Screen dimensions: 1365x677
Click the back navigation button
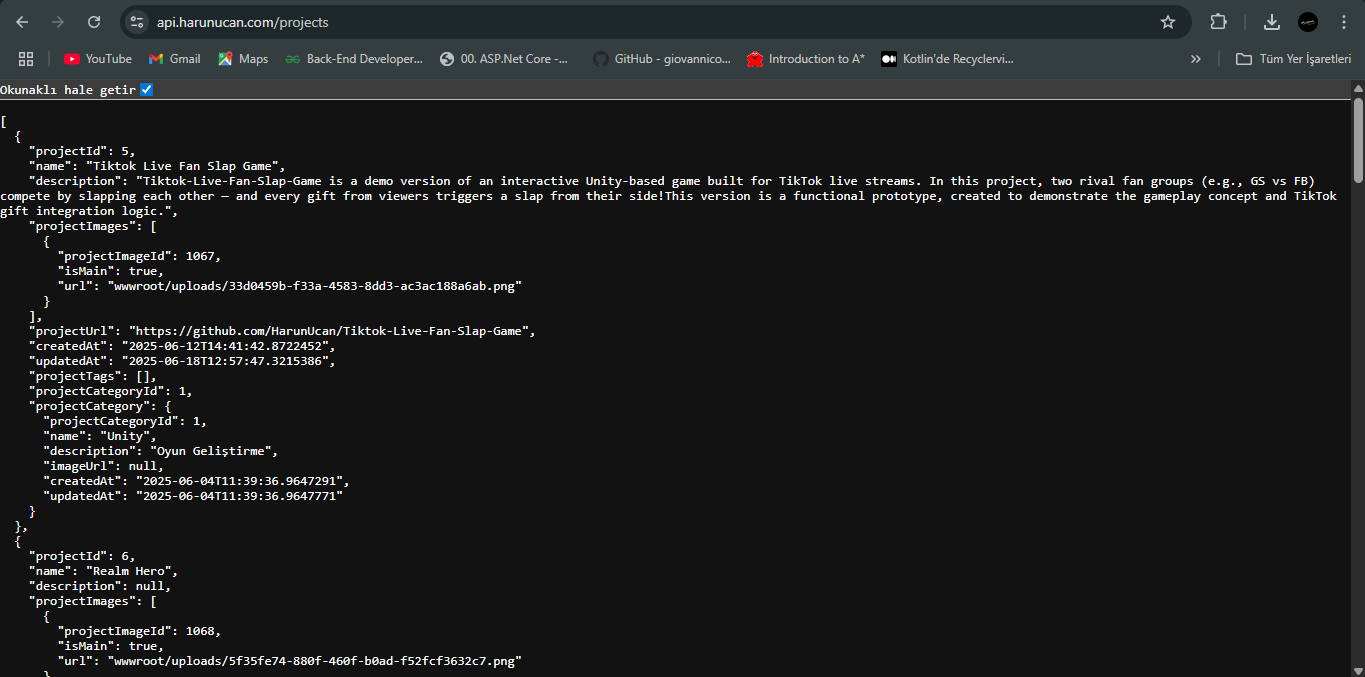tap(22, 21)
